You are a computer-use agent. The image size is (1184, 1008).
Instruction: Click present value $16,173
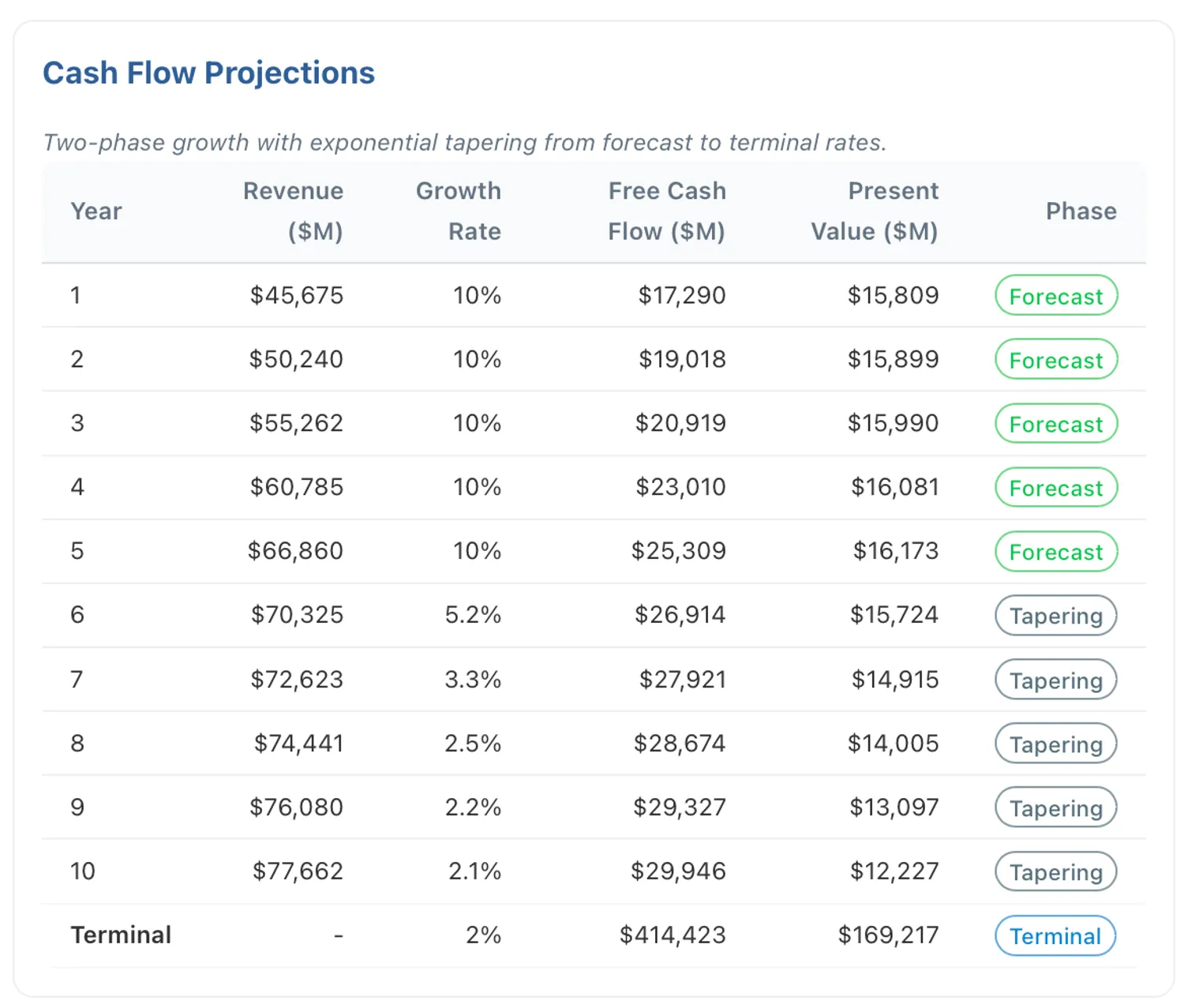(x=895, y=551)
